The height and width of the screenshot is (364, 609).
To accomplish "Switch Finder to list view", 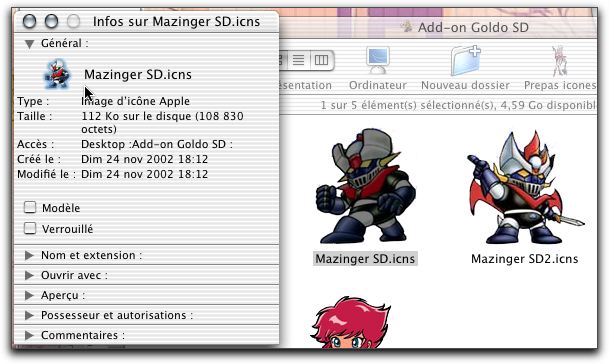I will (298, 60).
